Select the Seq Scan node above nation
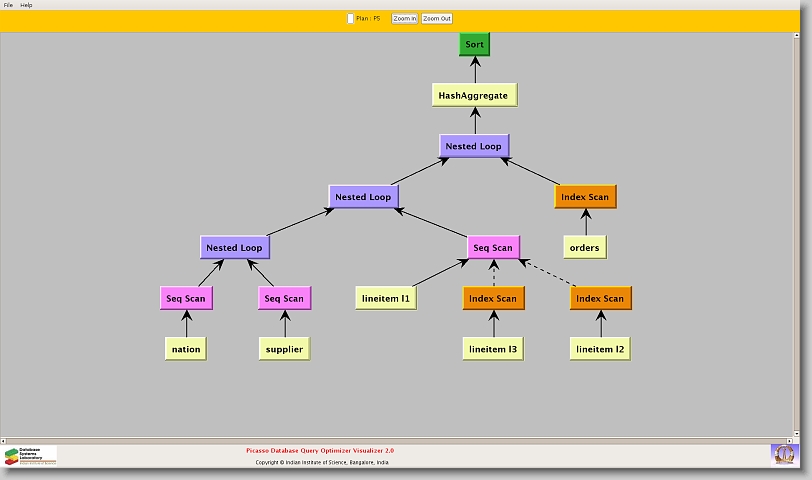This screenshot has height=480, width=812. 185,298
